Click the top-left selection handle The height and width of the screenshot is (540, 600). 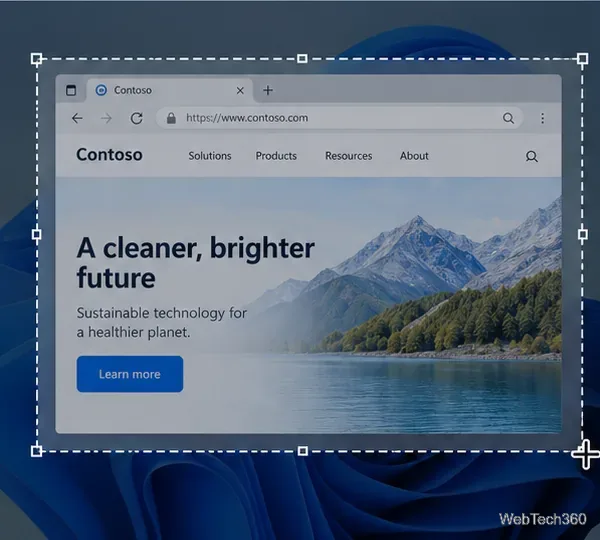pos(36,59)
